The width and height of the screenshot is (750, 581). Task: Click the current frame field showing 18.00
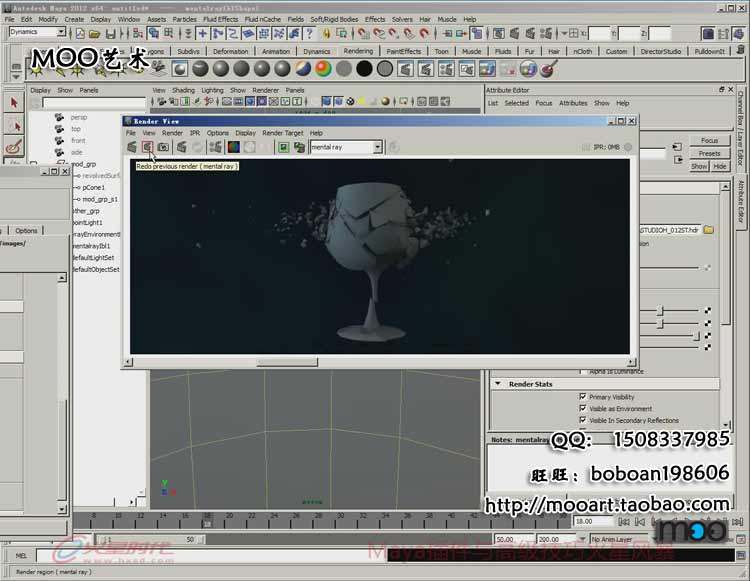pos(592,521)
